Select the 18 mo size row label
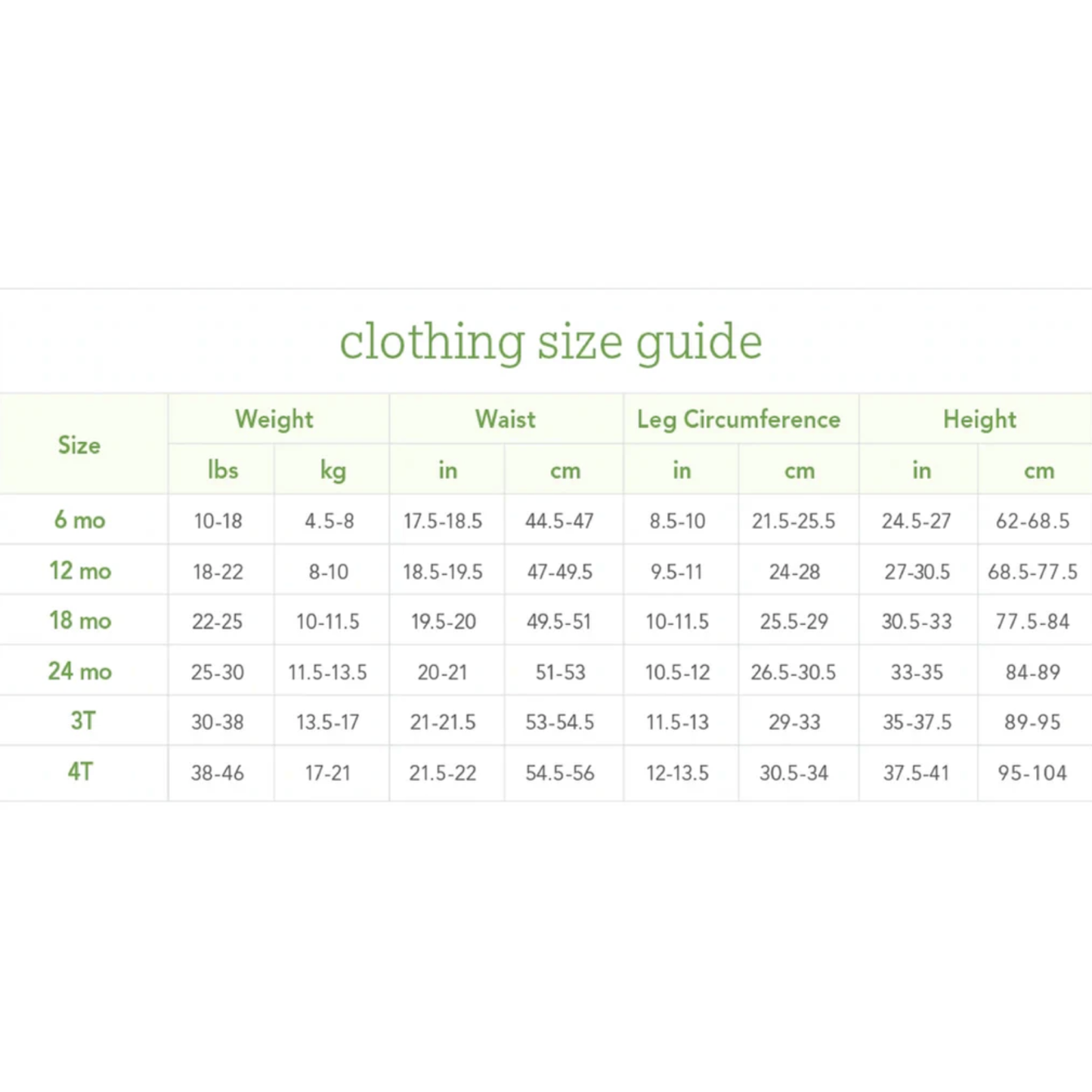This screenshot has height=1092, width=1092. (x=80, y=620)
